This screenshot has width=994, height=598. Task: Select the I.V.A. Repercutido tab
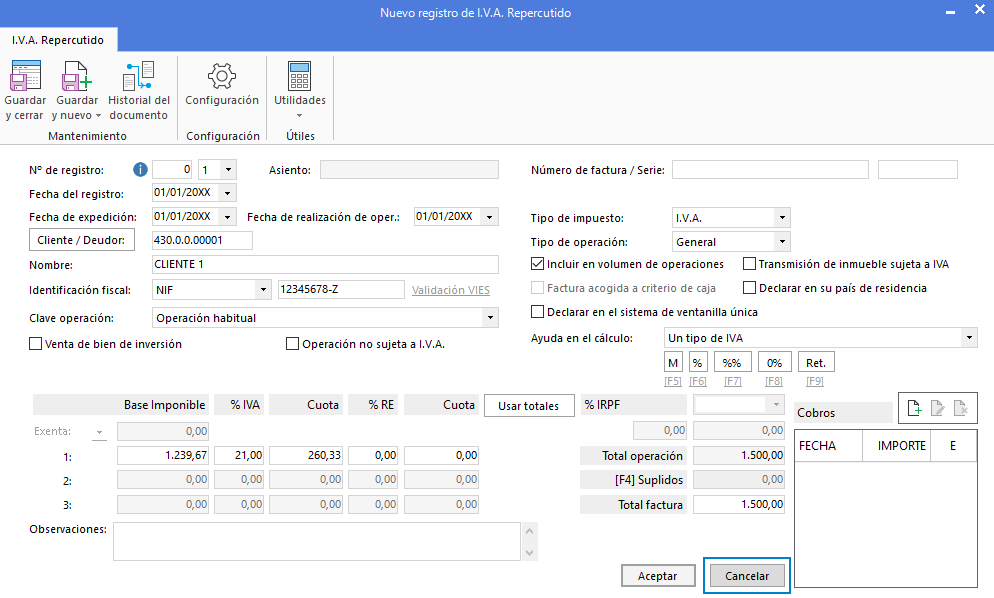click(x=58, y=40)
